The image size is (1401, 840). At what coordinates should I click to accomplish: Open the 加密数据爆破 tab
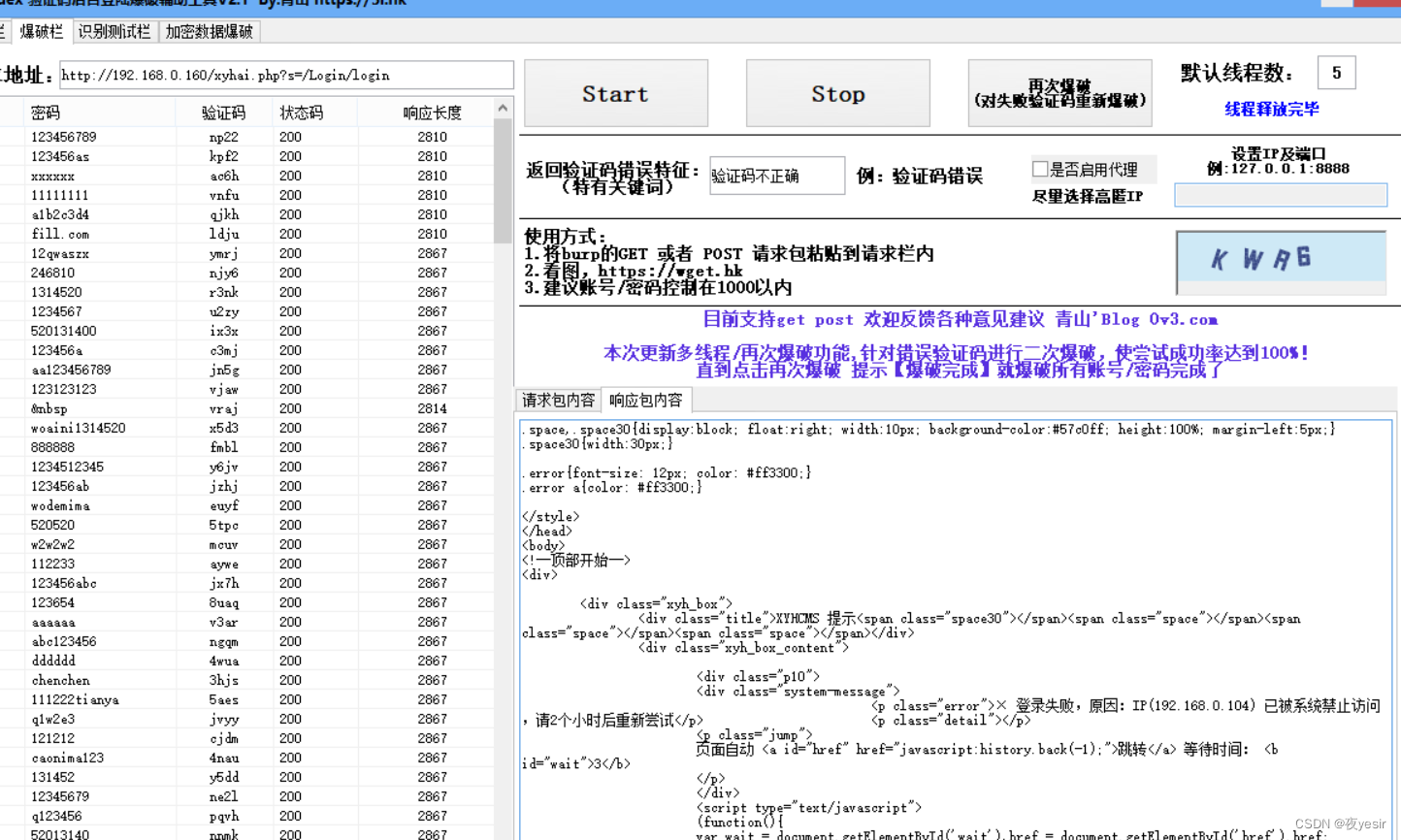coord(209,31)
